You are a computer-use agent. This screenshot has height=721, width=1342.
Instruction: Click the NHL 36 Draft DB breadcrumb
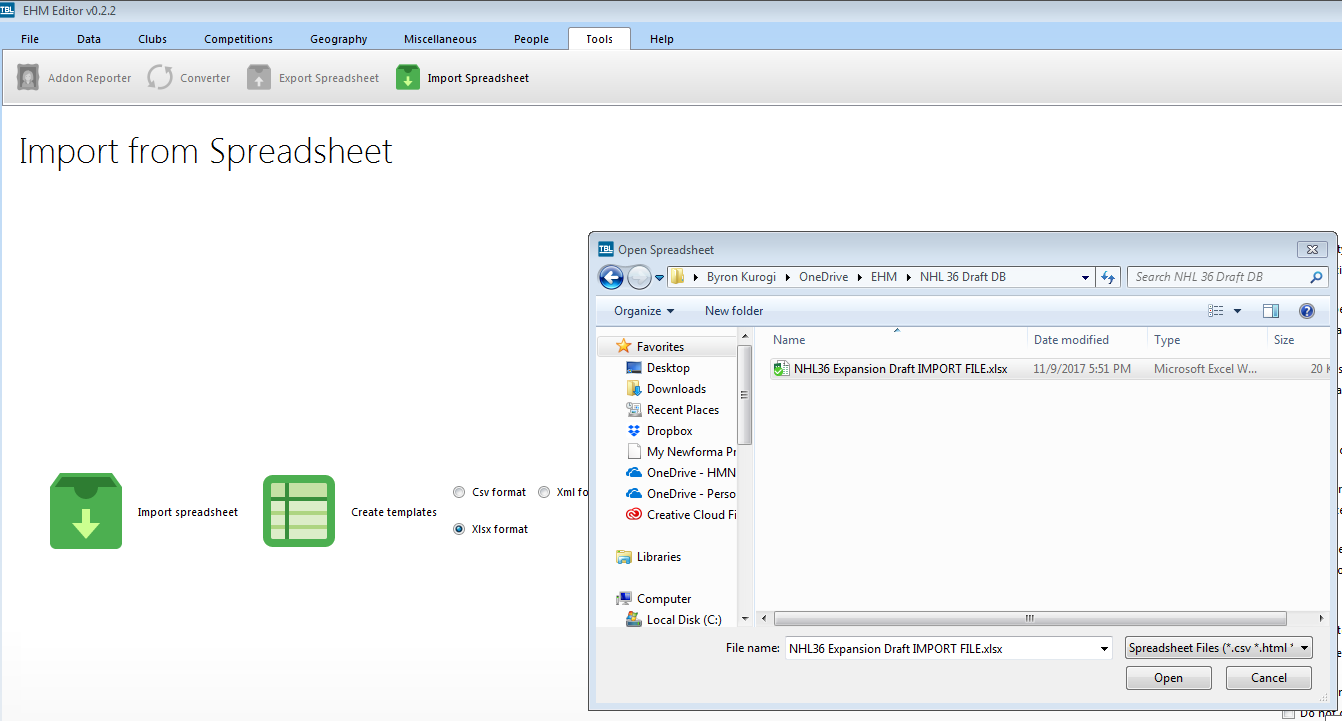pyautogui.click(x=962, y=277)
